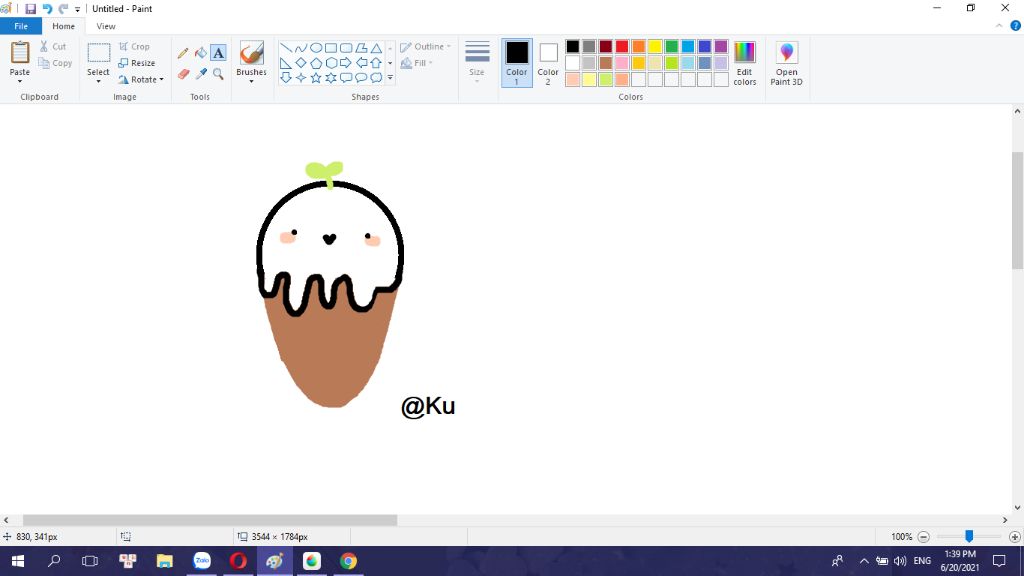
Task: Select the Curve shape
Action: coord(300,48)
